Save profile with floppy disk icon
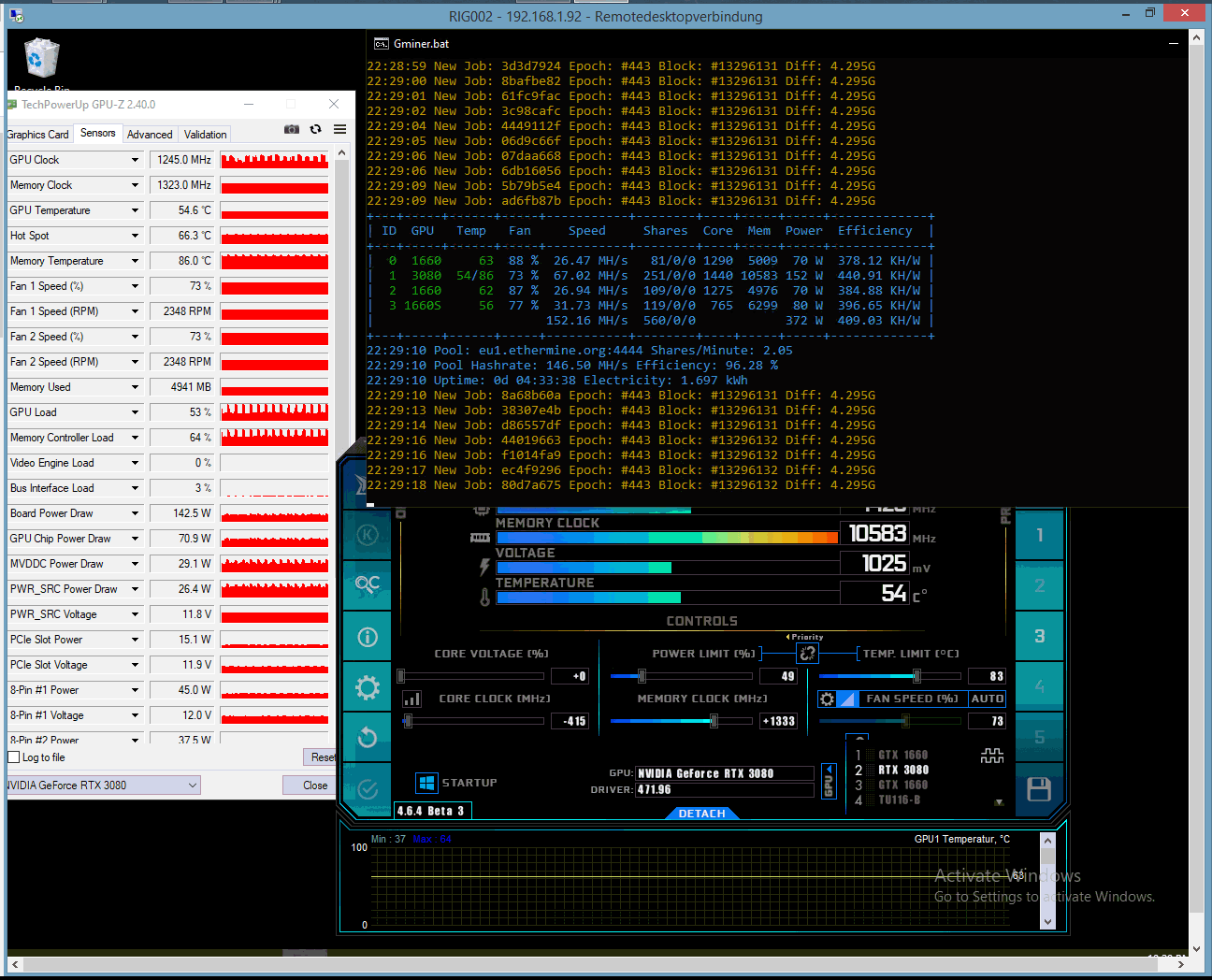Image resolution: width=1212 pixels, height=980 pixels. (x=1039, y=788)
